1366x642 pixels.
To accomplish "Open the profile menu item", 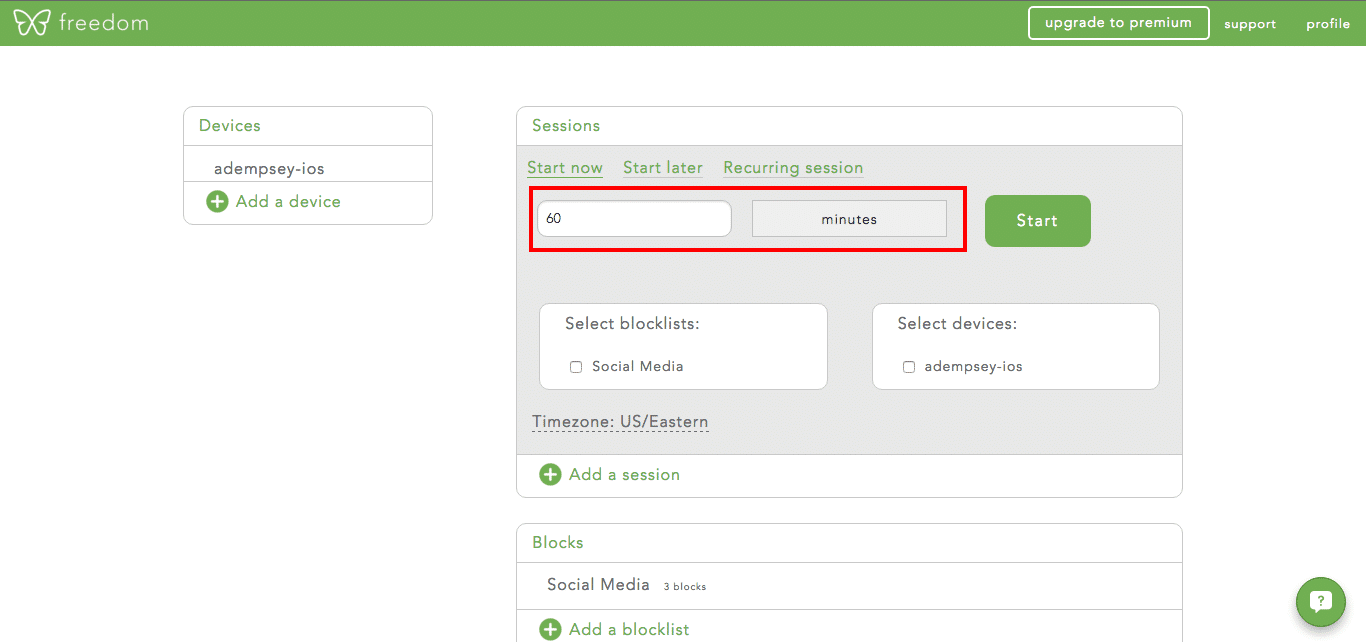I will (x=1328, y=24).
